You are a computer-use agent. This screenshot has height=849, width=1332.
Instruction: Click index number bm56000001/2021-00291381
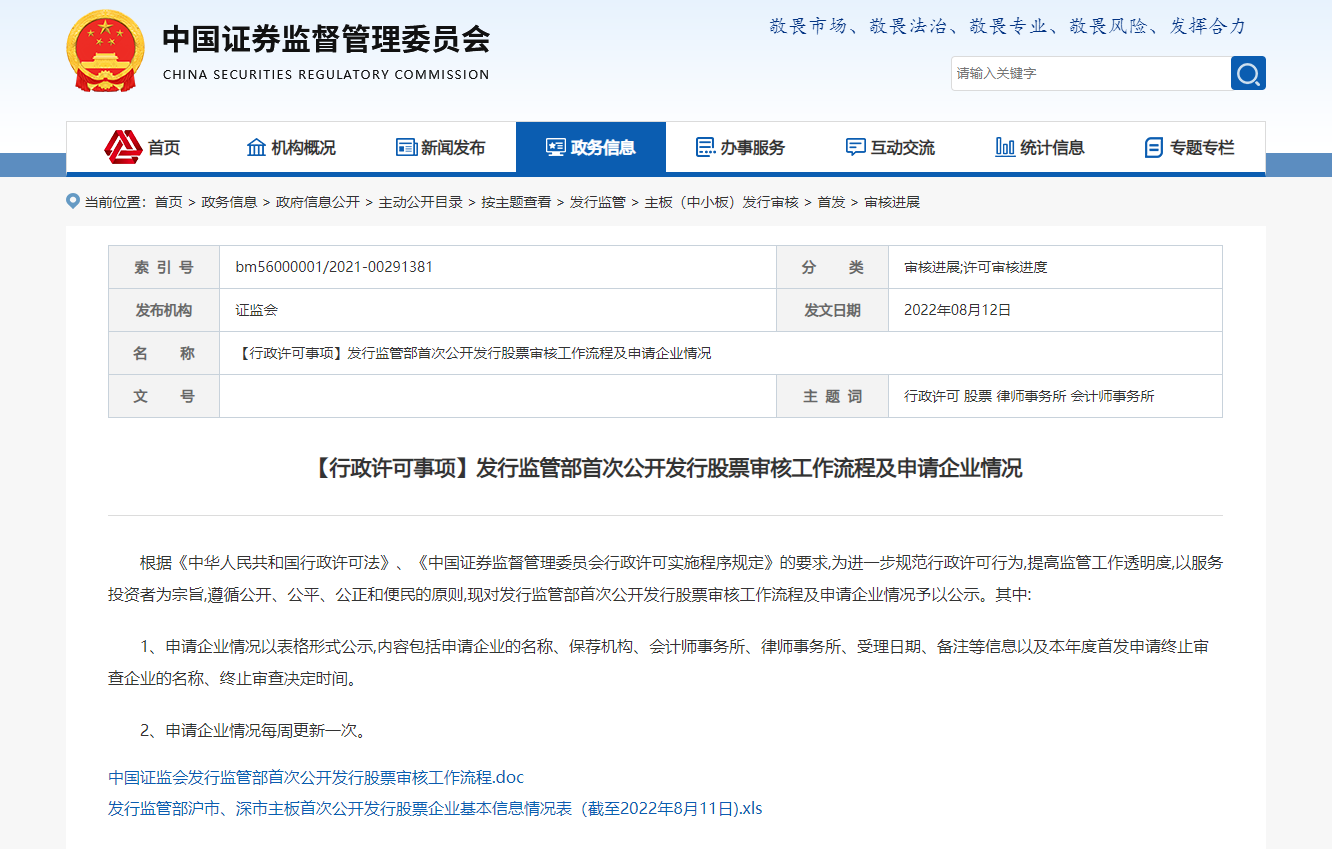click(334, 267)
